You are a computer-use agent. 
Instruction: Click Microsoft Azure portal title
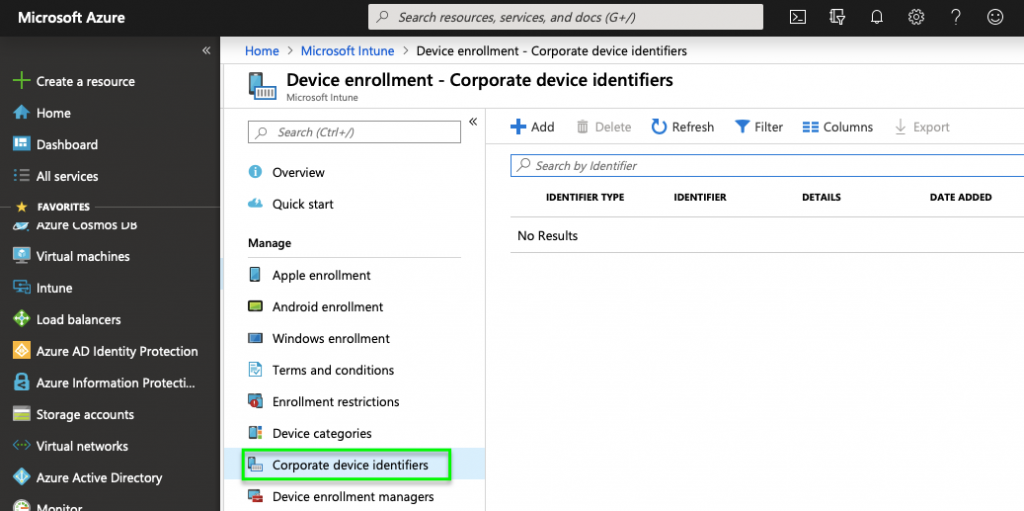(71, 18)
